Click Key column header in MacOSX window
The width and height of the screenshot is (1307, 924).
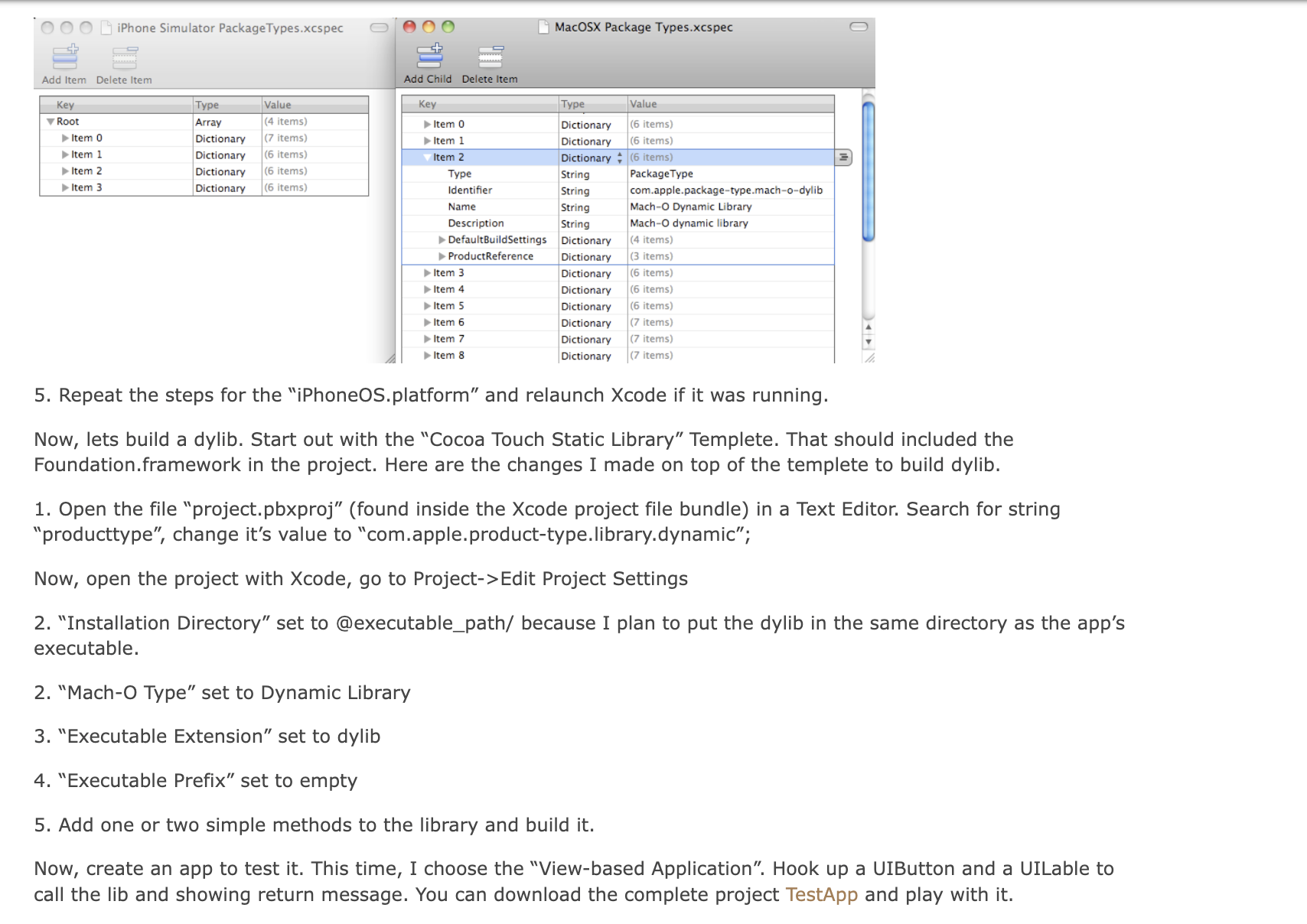tap(480, 104)
